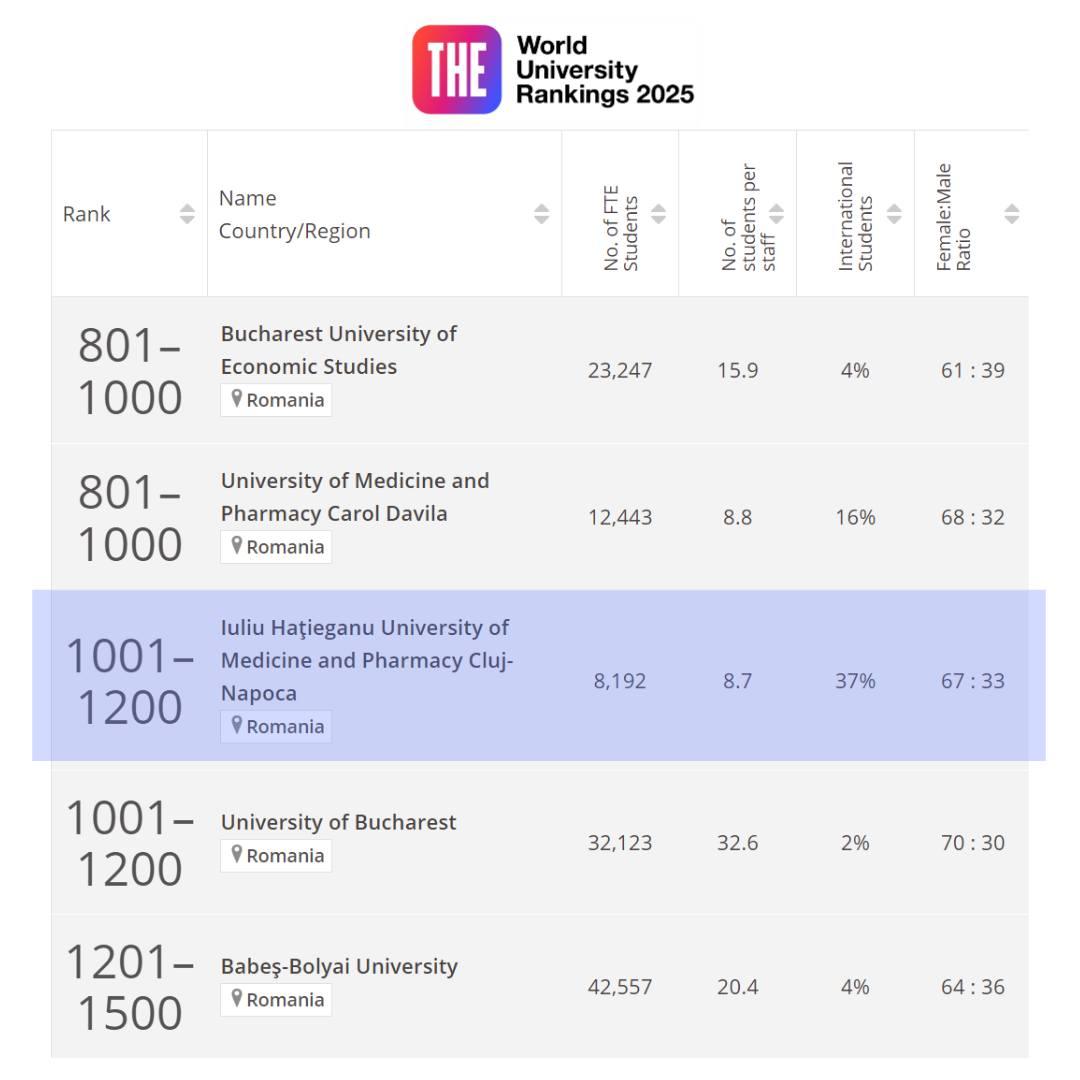Sort by students per staff arrows
Screen dimensions: 1080x1080
coord(777,214)
